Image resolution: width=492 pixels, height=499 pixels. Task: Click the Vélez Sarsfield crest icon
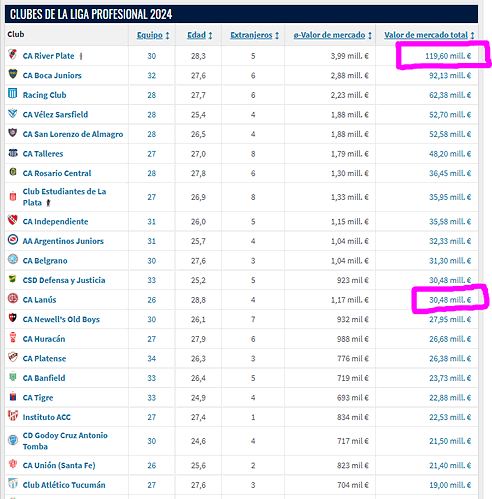click(13, 113)
